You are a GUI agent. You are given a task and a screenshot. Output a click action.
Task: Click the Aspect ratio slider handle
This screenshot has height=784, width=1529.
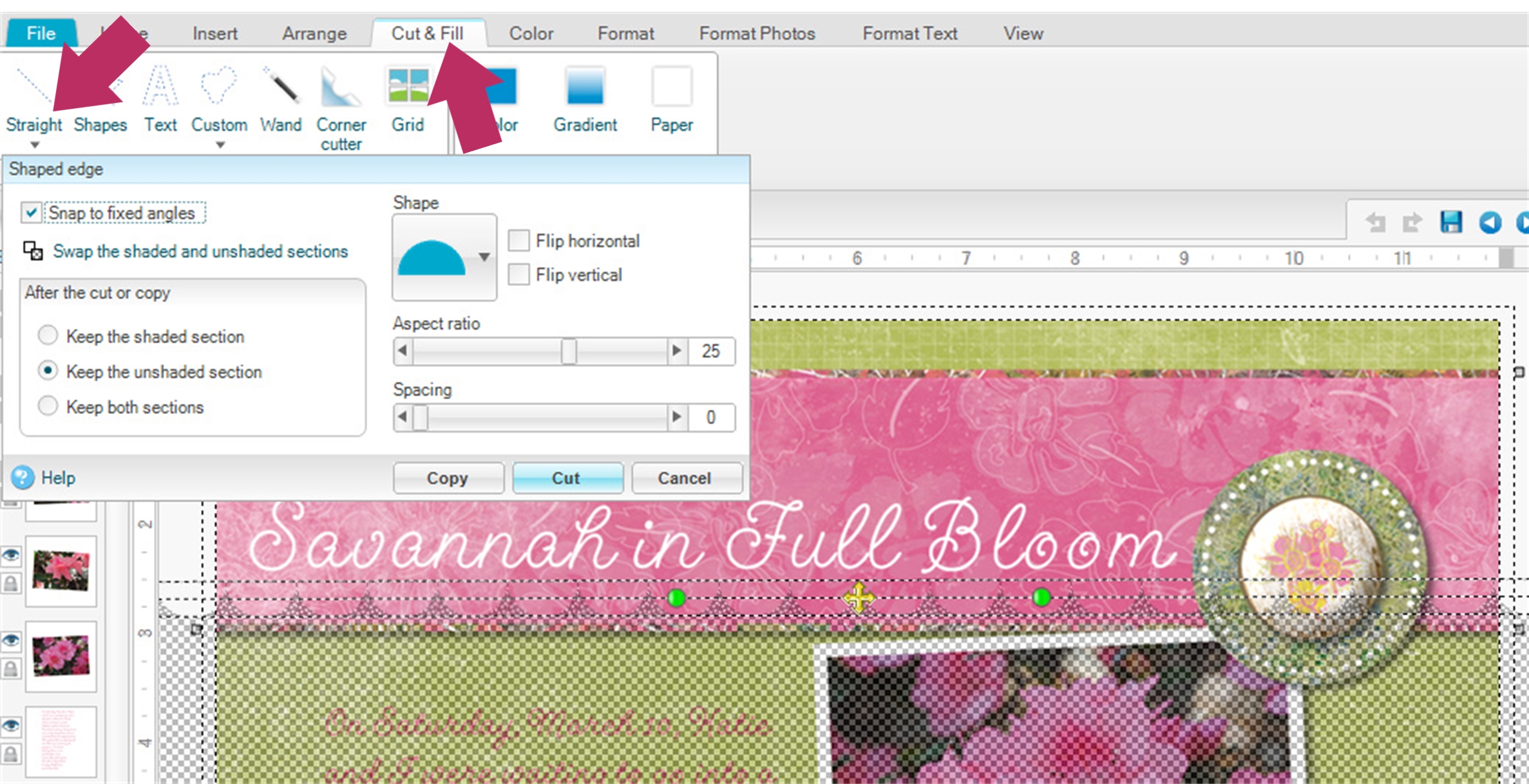coord(569,351)
